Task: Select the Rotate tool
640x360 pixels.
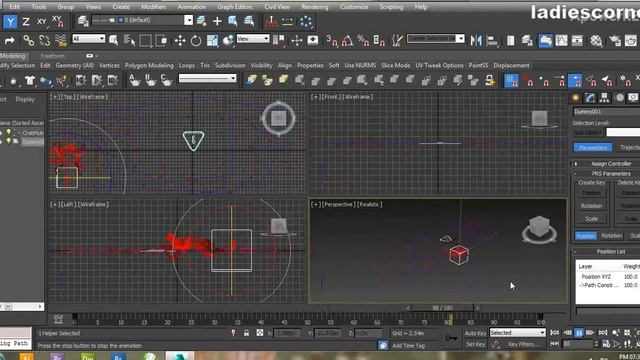Action: coord(196,40)
